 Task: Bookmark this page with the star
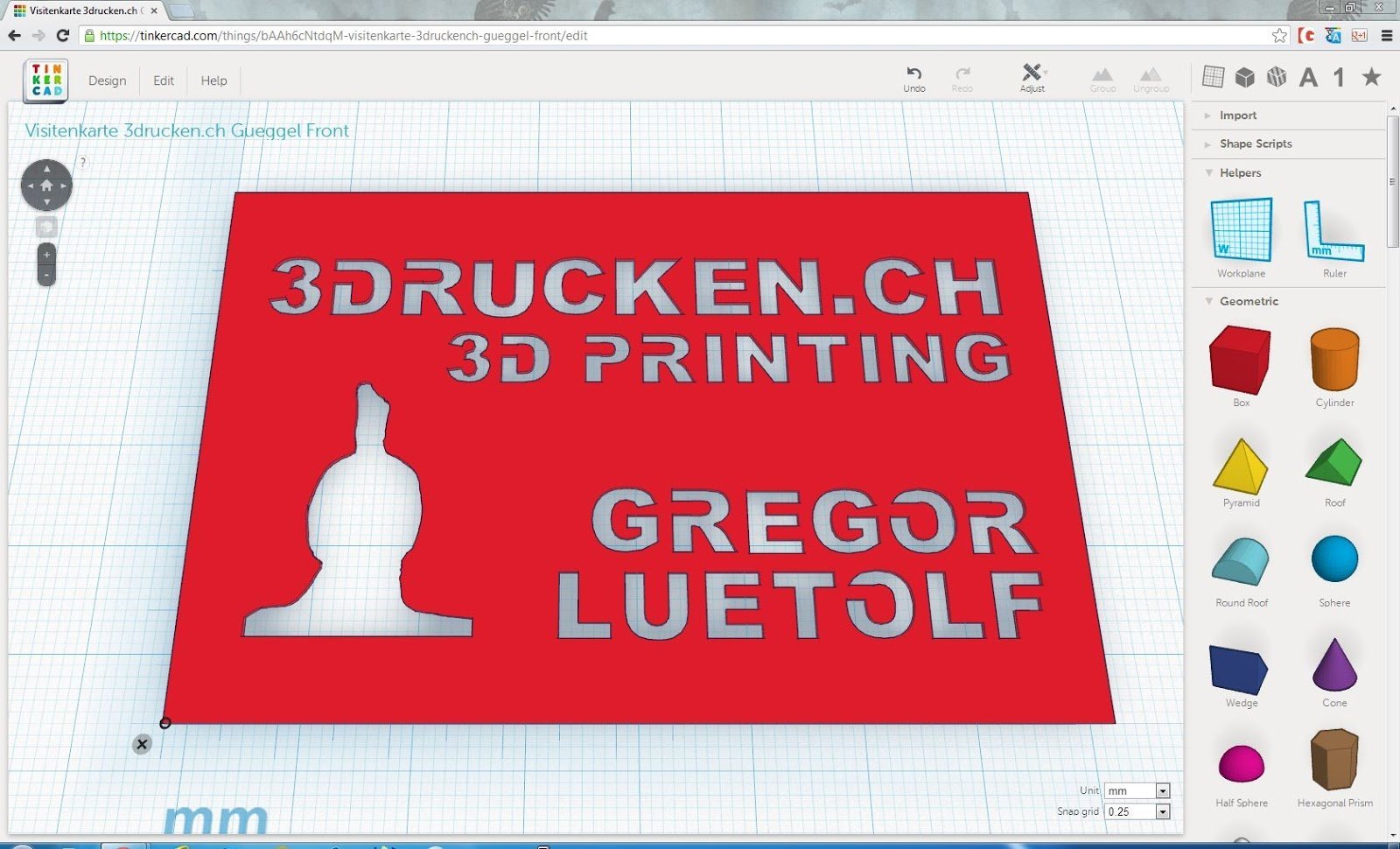click(x=1279, y=35)
